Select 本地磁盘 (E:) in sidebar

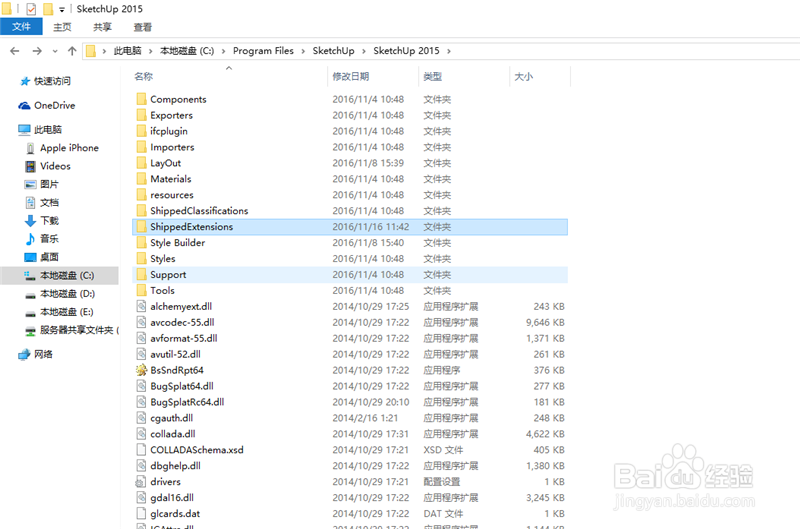59,312
